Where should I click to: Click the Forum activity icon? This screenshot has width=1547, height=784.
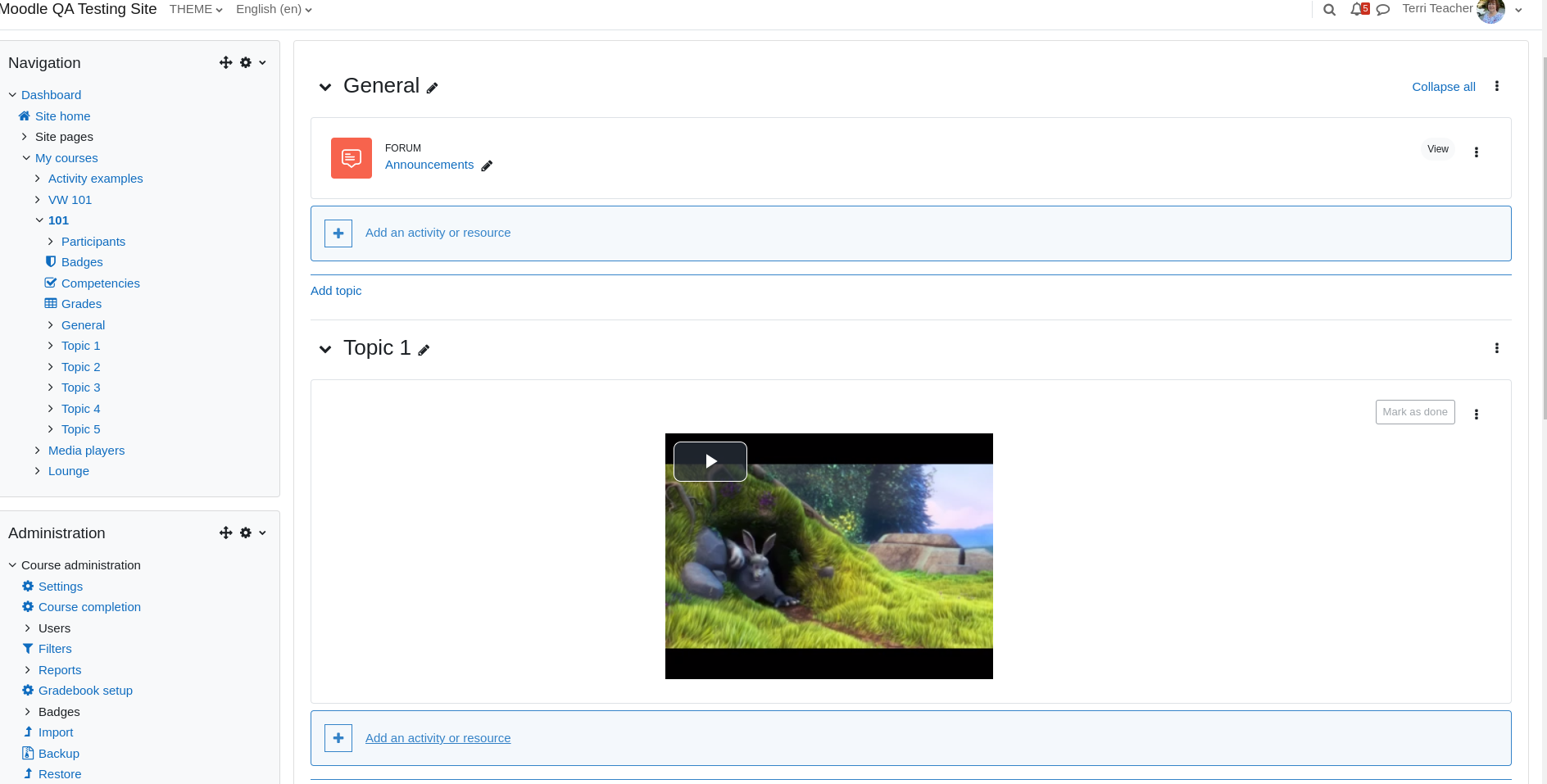pyautogui.click(x=352, y=158)
